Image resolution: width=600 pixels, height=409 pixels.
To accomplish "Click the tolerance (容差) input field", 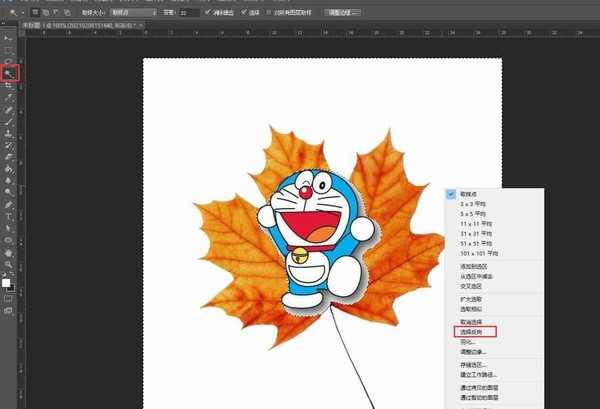I will [187, 14].
